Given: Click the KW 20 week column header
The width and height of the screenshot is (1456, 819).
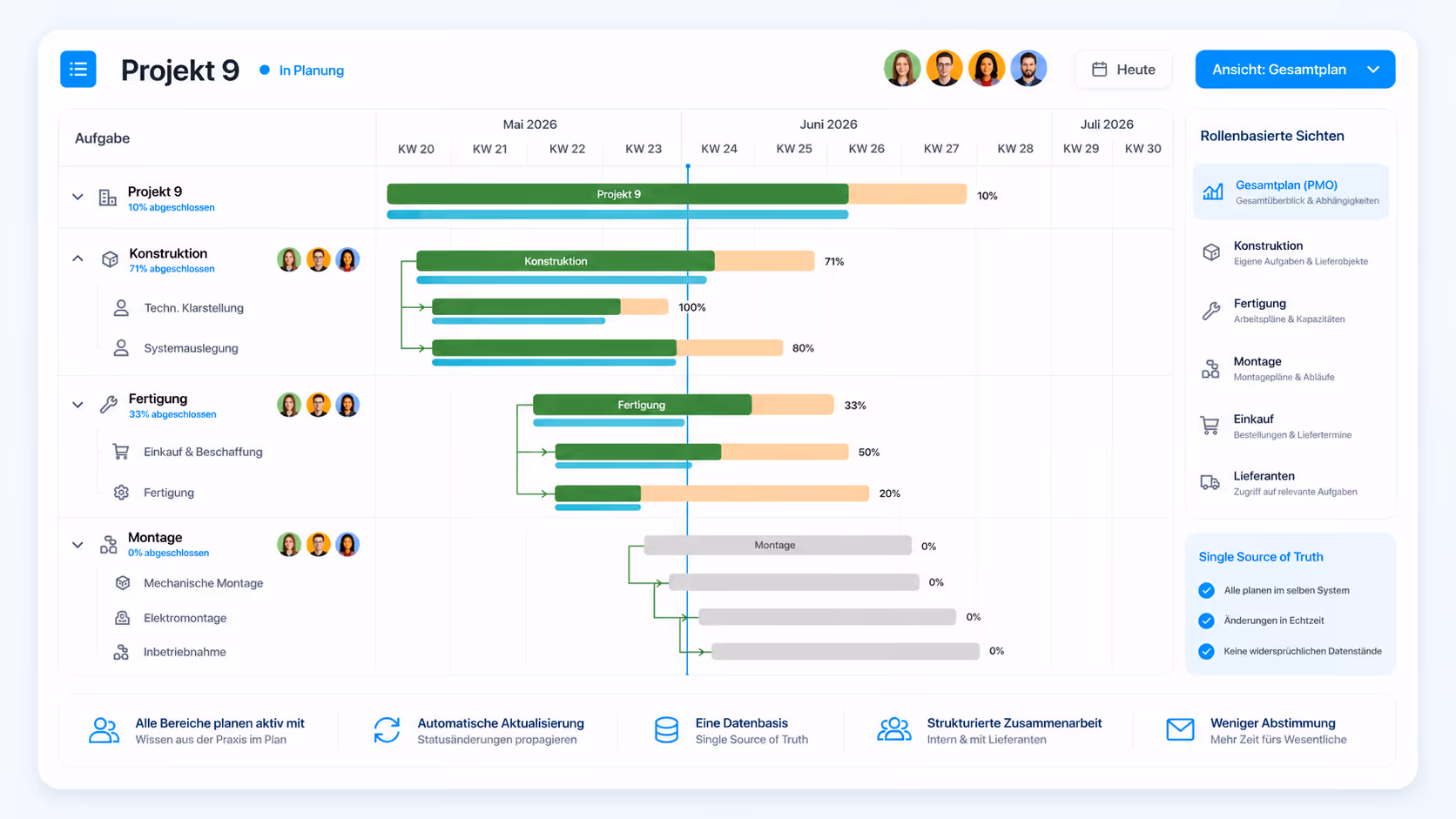Looking at the screenshot, I should [416, 149].
